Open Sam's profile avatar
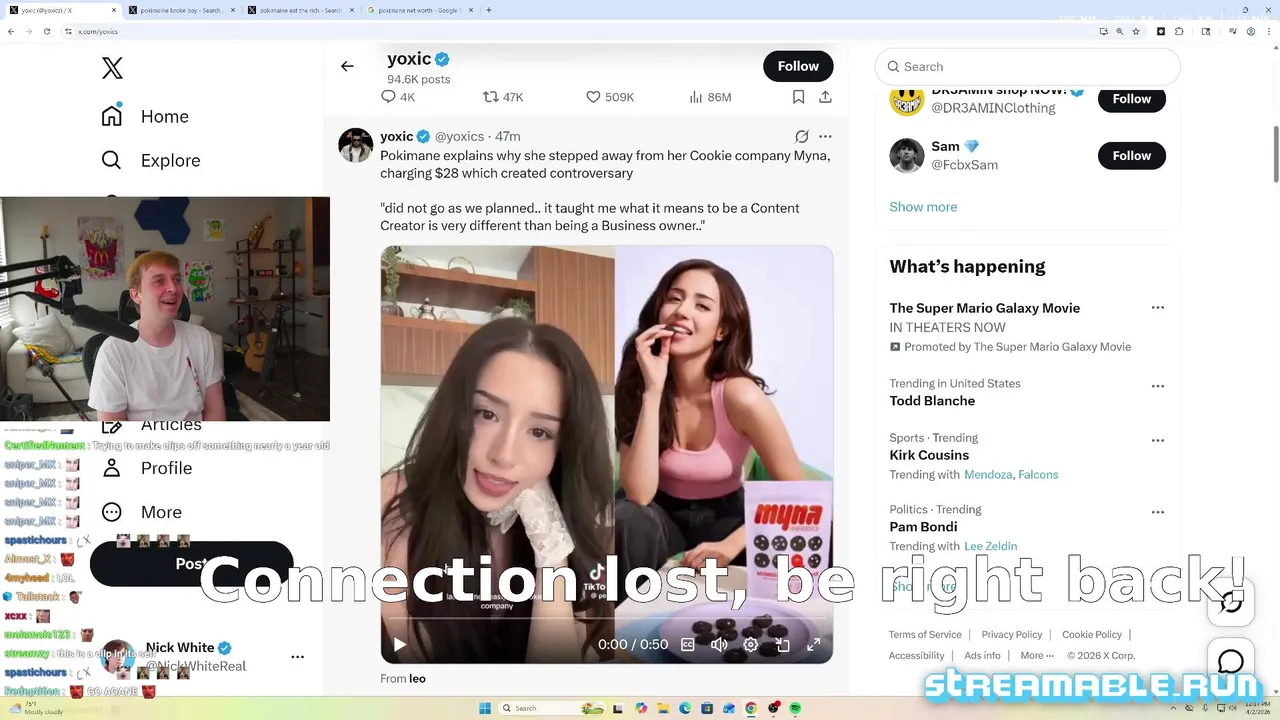This screenshot has width=1280, height=720. pos(907,155)
